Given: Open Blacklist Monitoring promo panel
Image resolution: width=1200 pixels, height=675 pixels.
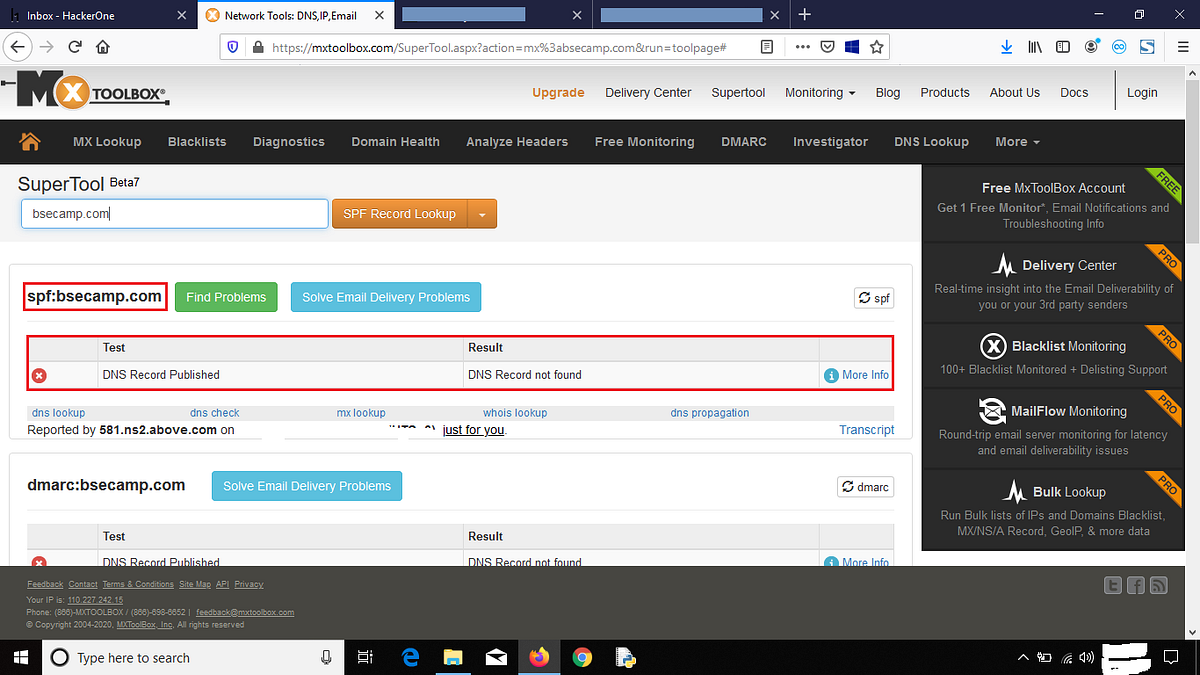Looking at the screenshot, I should tap(1053, 357).
